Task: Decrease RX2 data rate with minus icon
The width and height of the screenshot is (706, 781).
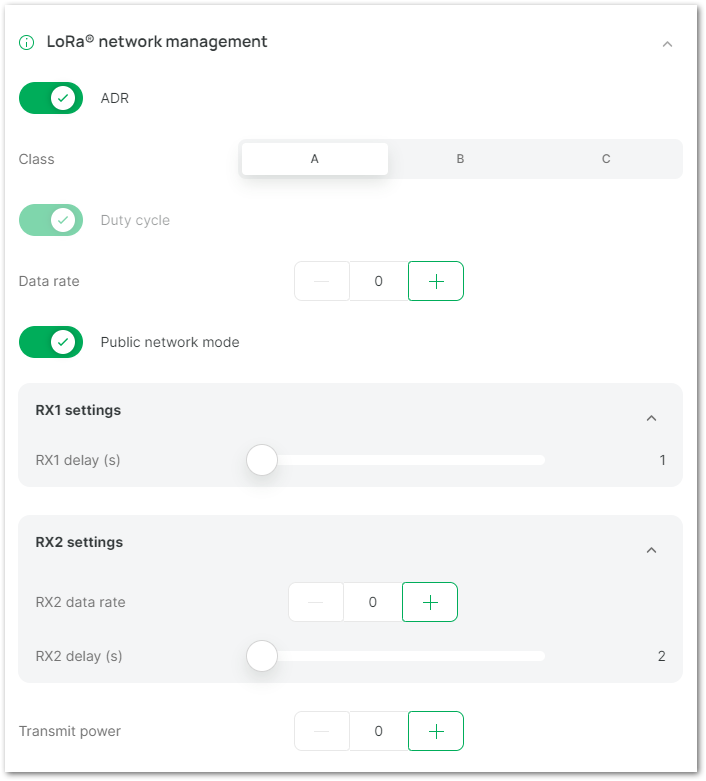Action: point(316,602)
